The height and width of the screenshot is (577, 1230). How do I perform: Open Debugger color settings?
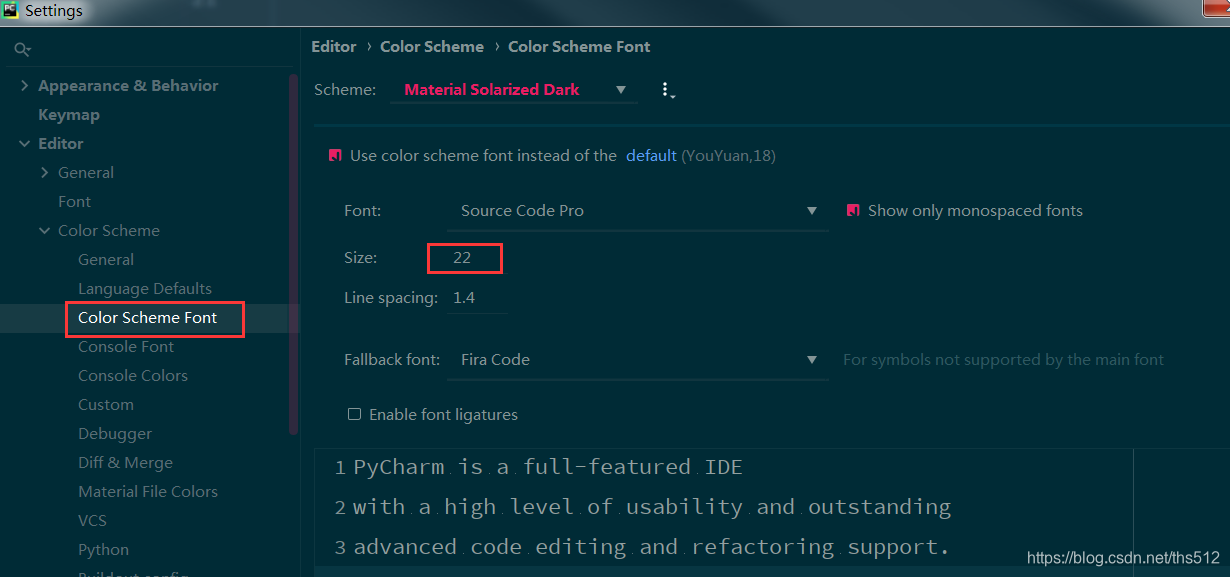[116, 434]
